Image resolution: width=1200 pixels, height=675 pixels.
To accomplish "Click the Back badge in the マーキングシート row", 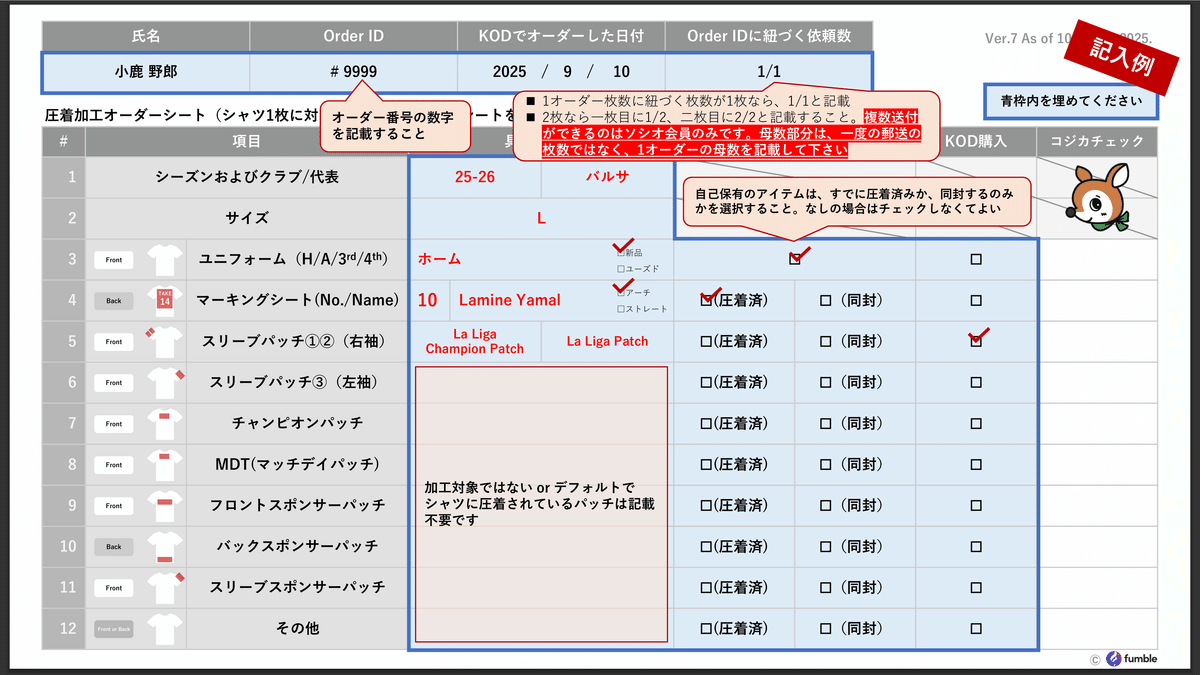I will click(114, 300).
